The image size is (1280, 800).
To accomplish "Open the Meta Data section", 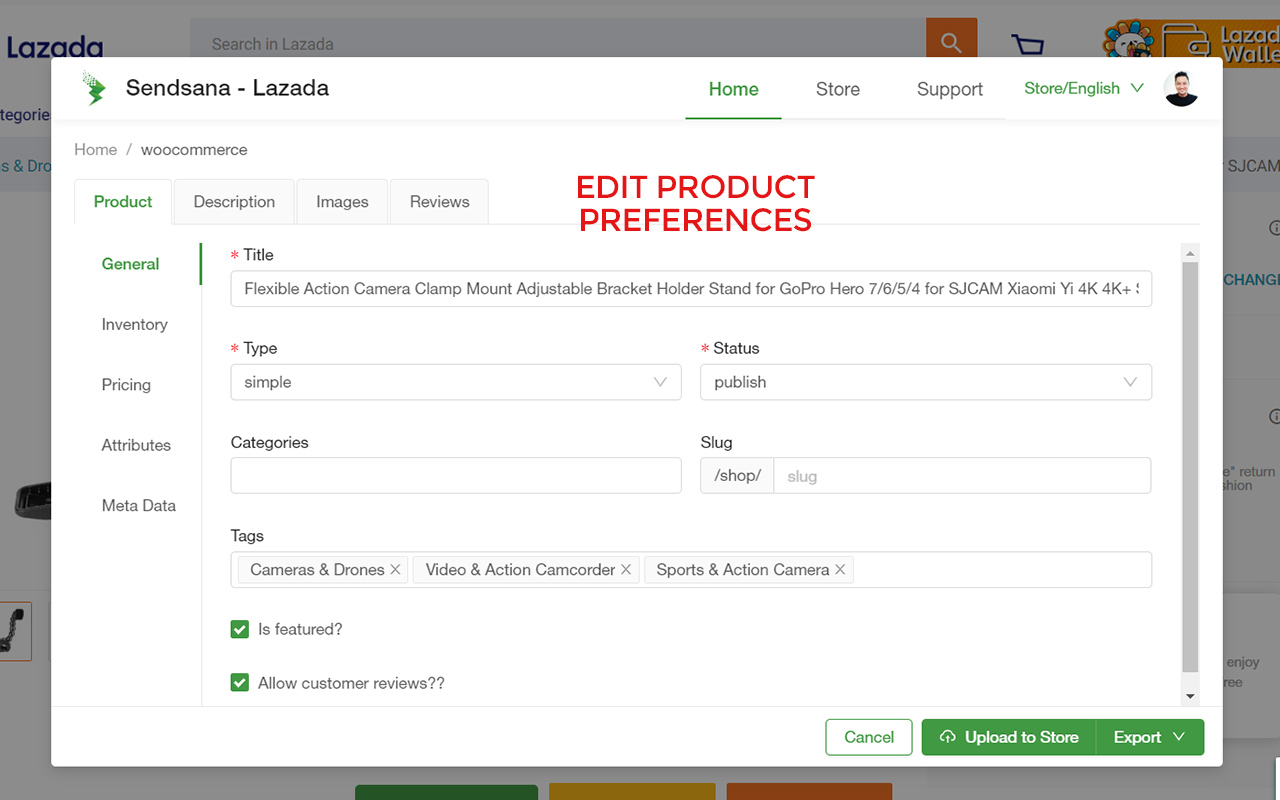I will tap(139, 505).
